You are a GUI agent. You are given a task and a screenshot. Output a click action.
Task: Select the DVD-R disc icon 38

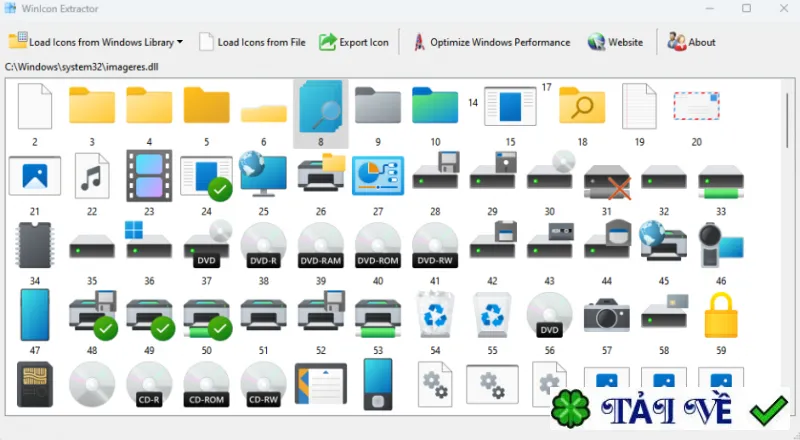[264, 245]
